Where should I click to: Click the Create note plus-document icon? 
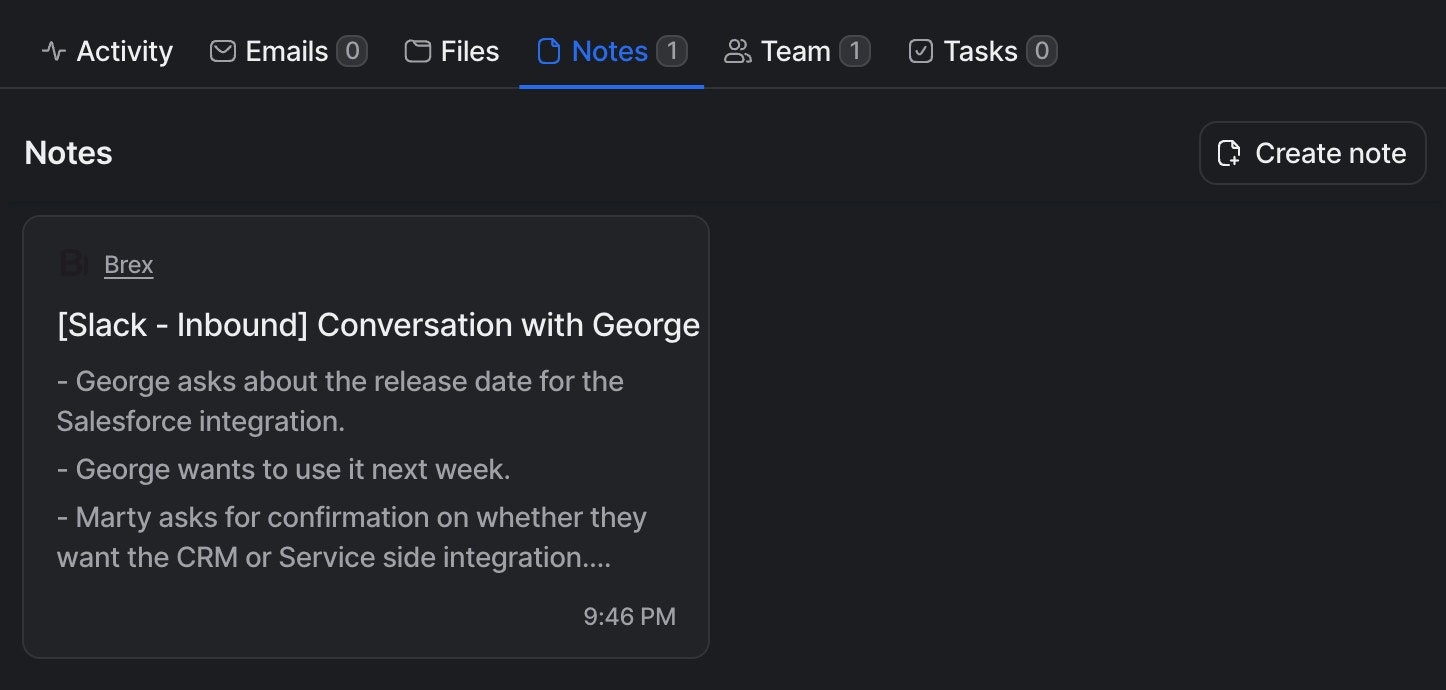click(1228, 153)
